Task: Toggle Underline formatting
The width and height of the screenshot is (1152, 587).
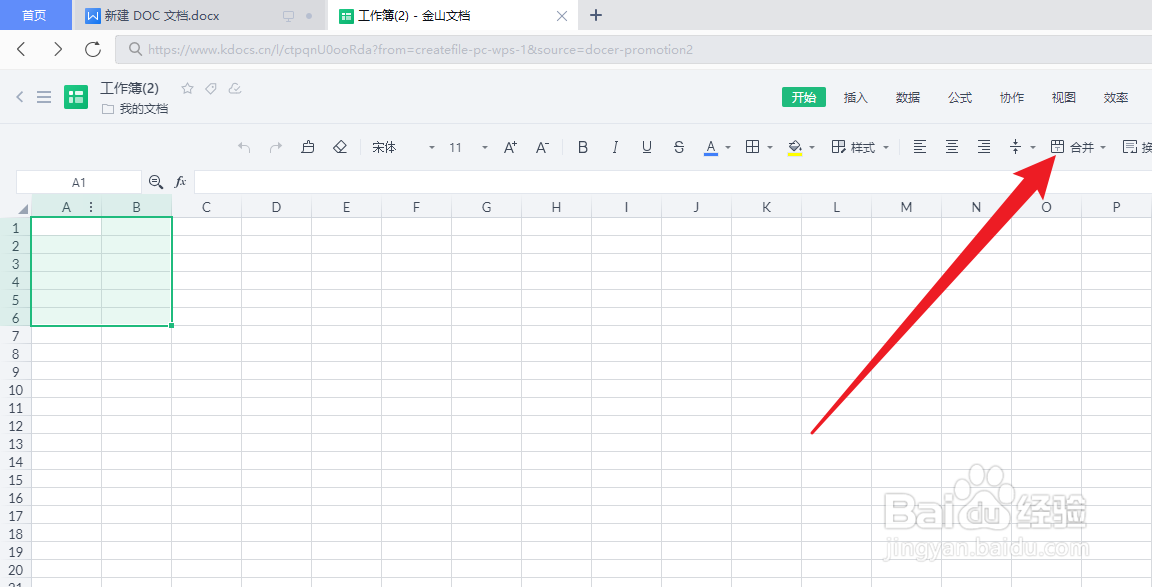Action: coord(647,148)
